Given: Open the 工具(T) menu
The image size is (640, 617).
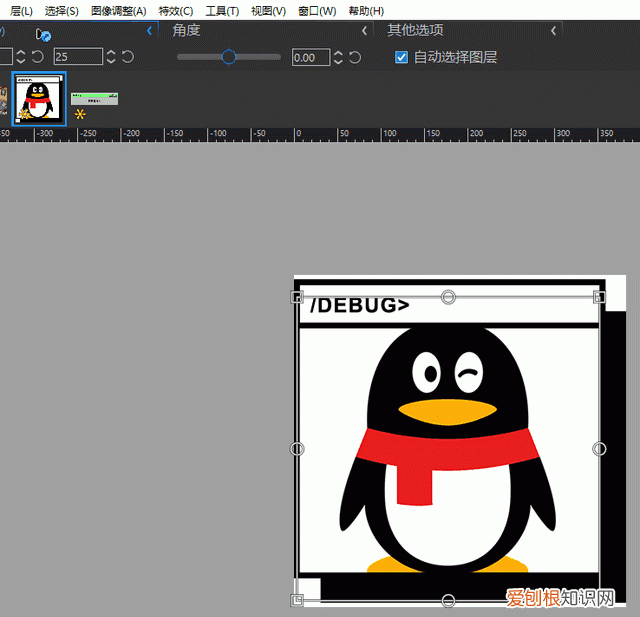Looking at the screenshot, I should pyautogui.click(x=222, y=11).
